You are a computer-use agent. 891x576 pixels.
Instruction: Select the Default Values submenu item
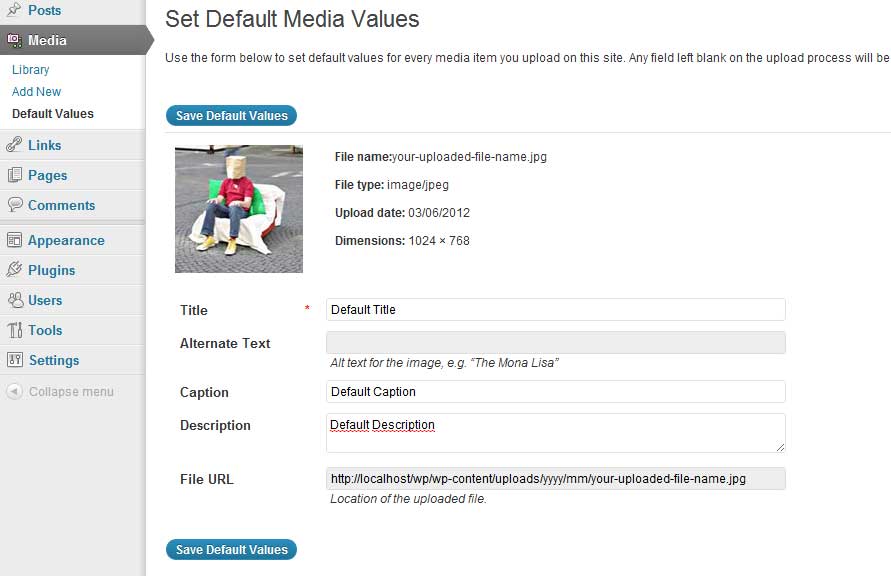(x=53, y=114)
